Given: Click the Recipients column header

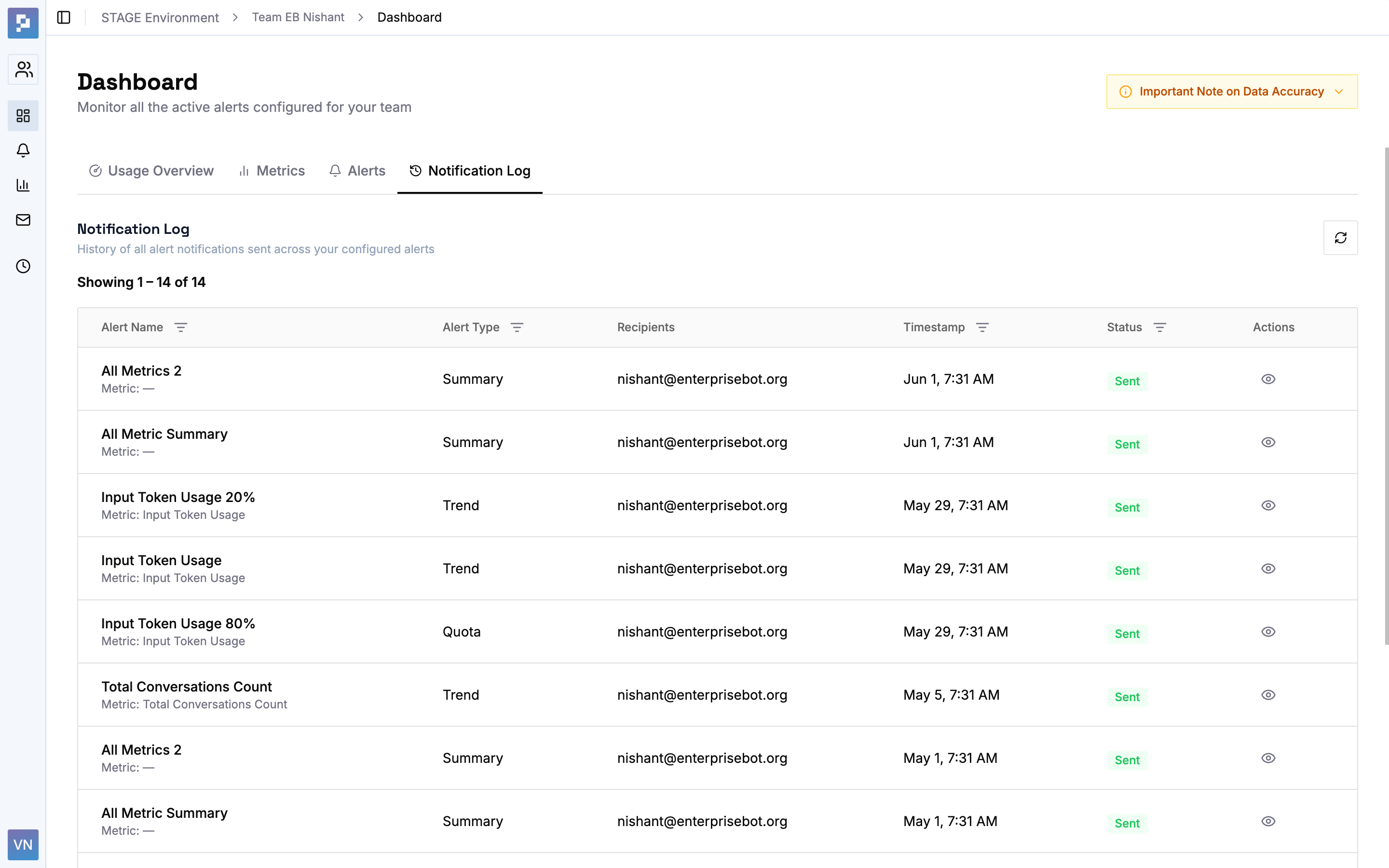Looking at the screenshot, I should tap(646, 327).
